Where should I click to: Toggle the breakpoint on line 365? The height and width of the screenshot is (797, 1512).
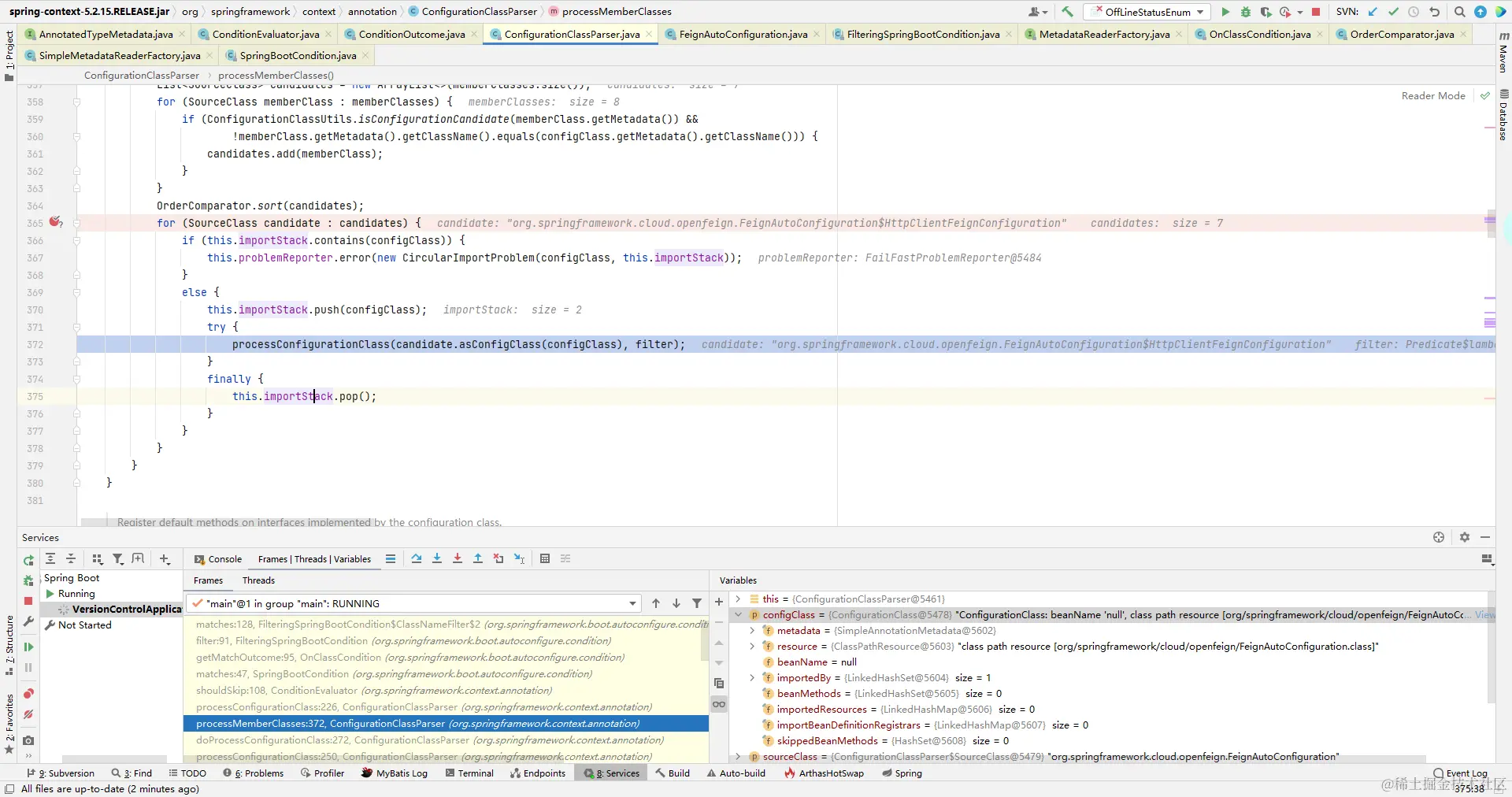[55, 222]
